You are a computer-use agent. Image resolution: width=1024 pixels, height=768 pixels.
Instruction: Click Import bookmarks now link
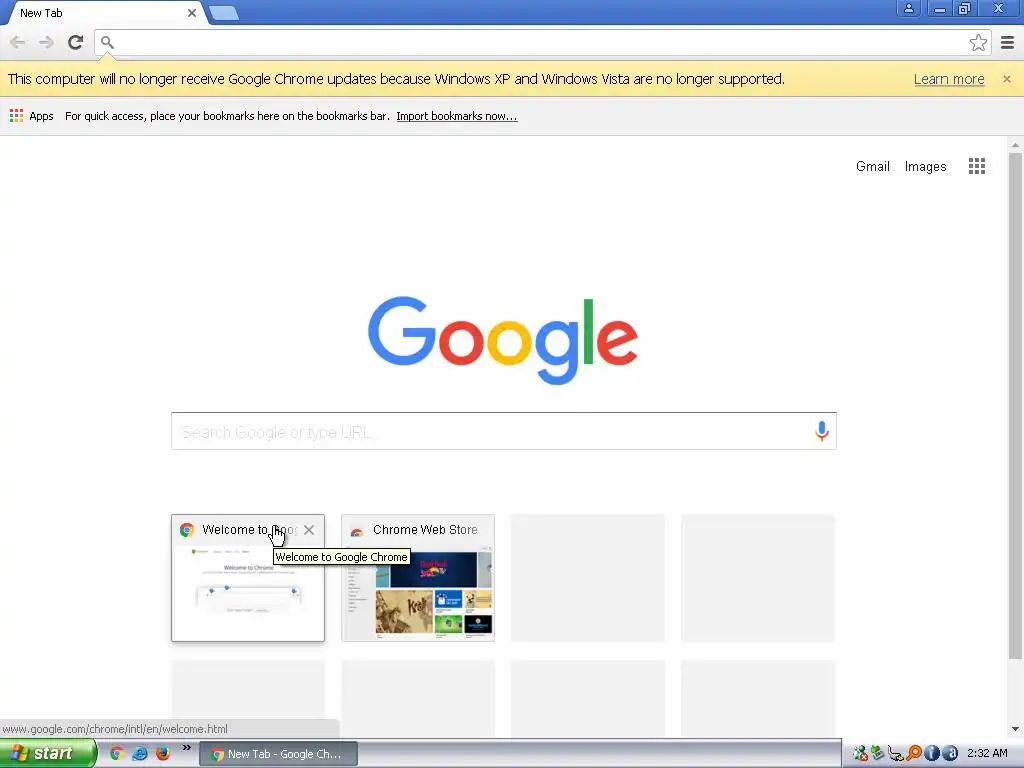tap(456, 116)
